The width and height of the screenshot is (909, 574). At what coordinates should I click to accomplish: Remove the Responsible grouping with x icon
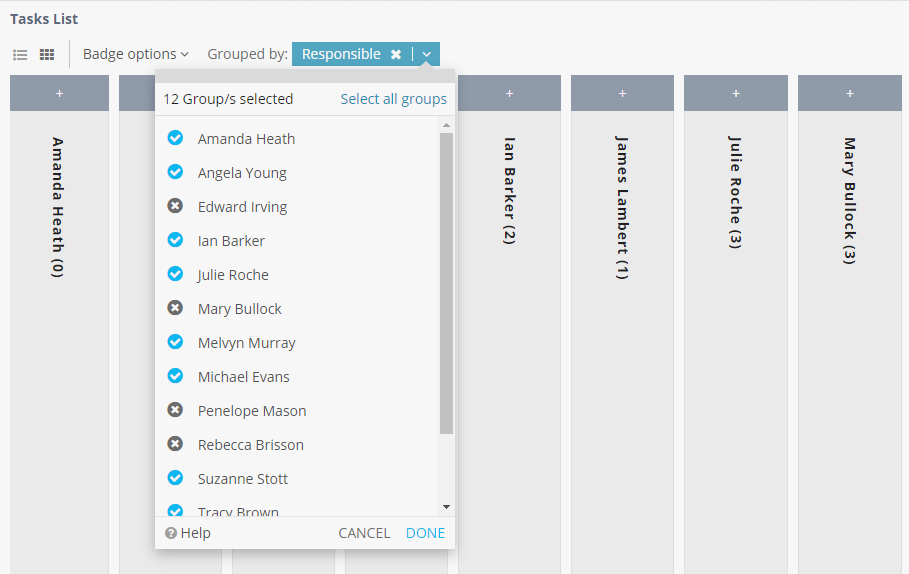coord(396,54)
